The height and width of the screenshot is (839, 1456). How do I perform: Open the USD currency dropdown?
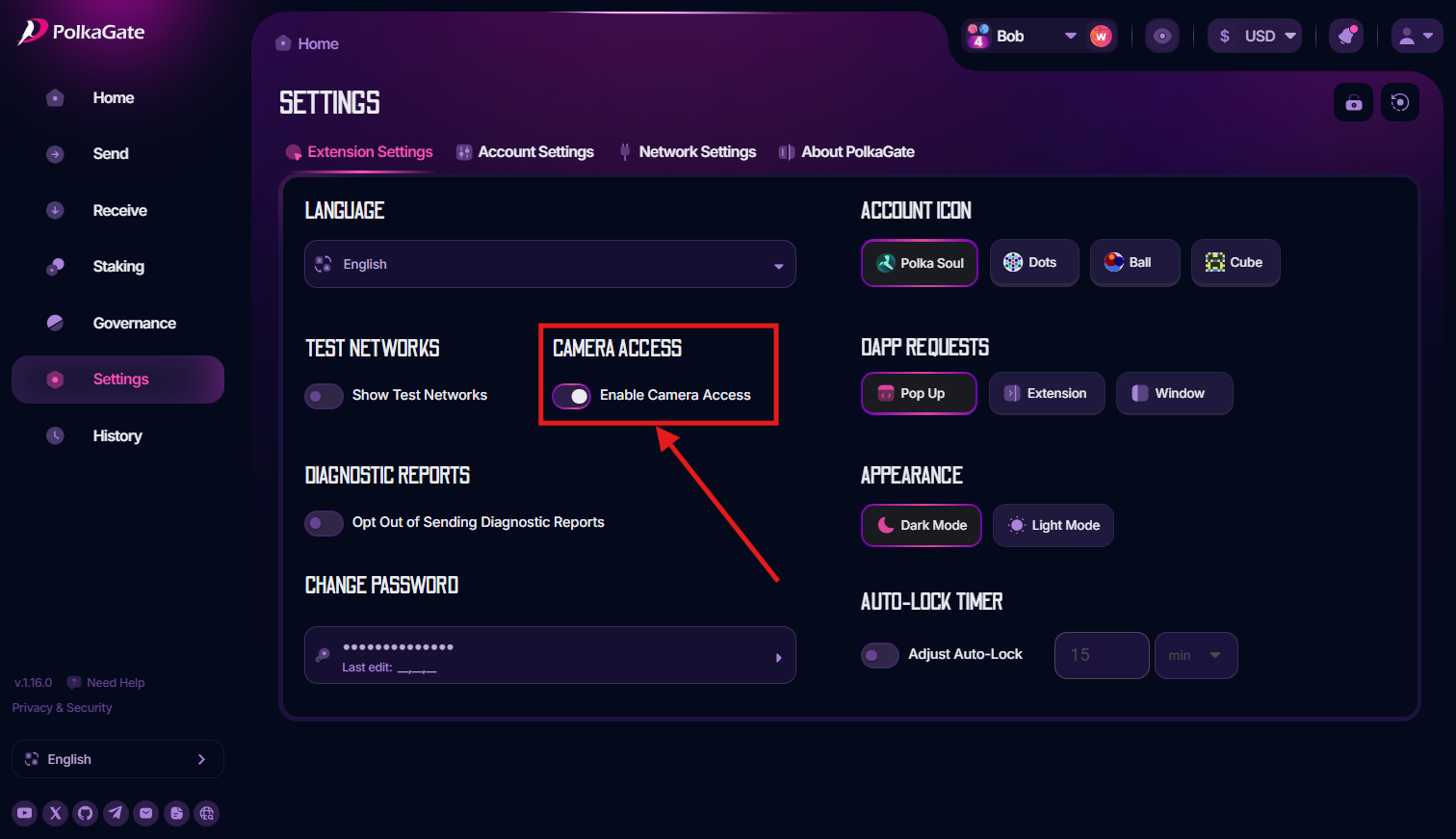[x=1256, y=37]
